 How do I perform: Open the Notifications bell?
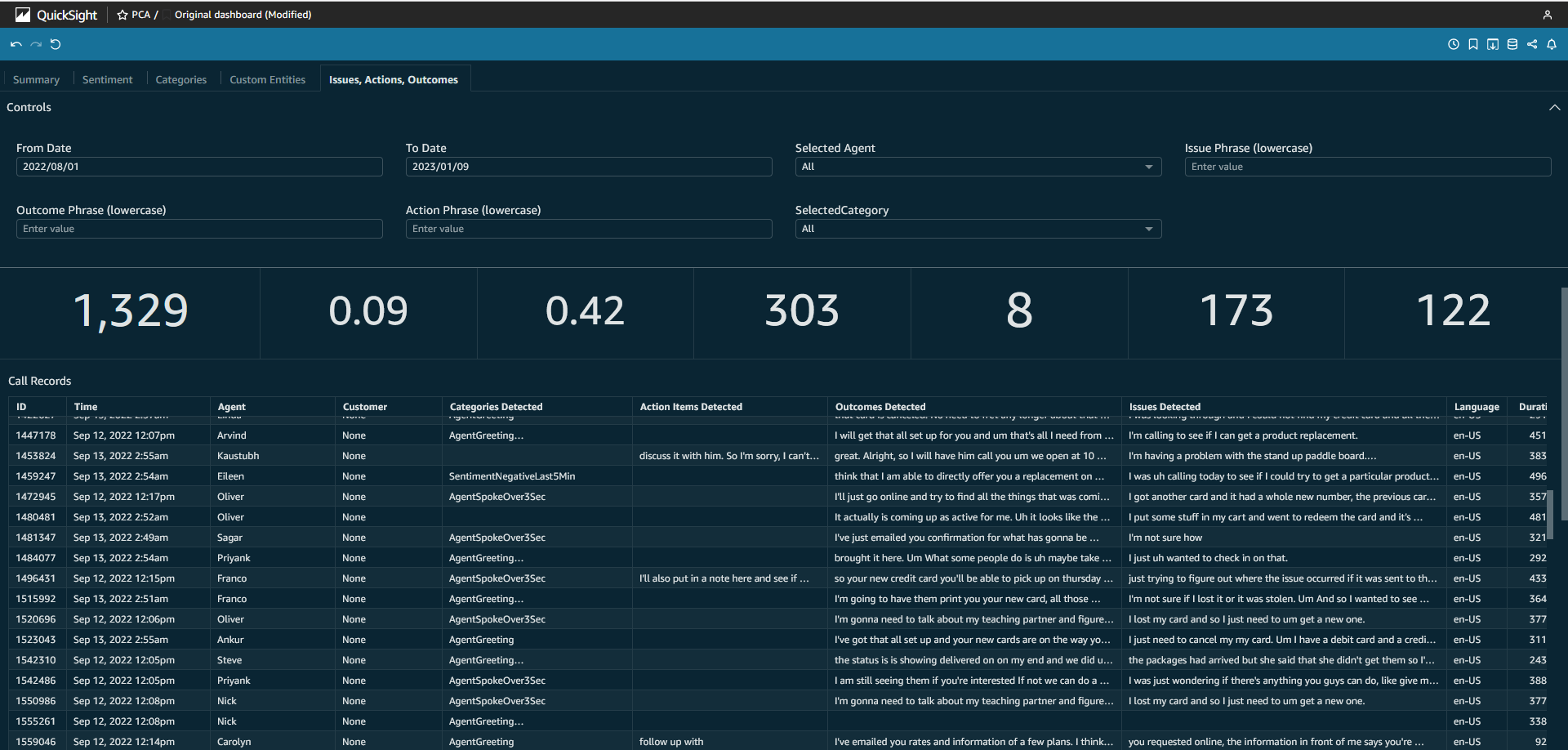click(1552, 44)
